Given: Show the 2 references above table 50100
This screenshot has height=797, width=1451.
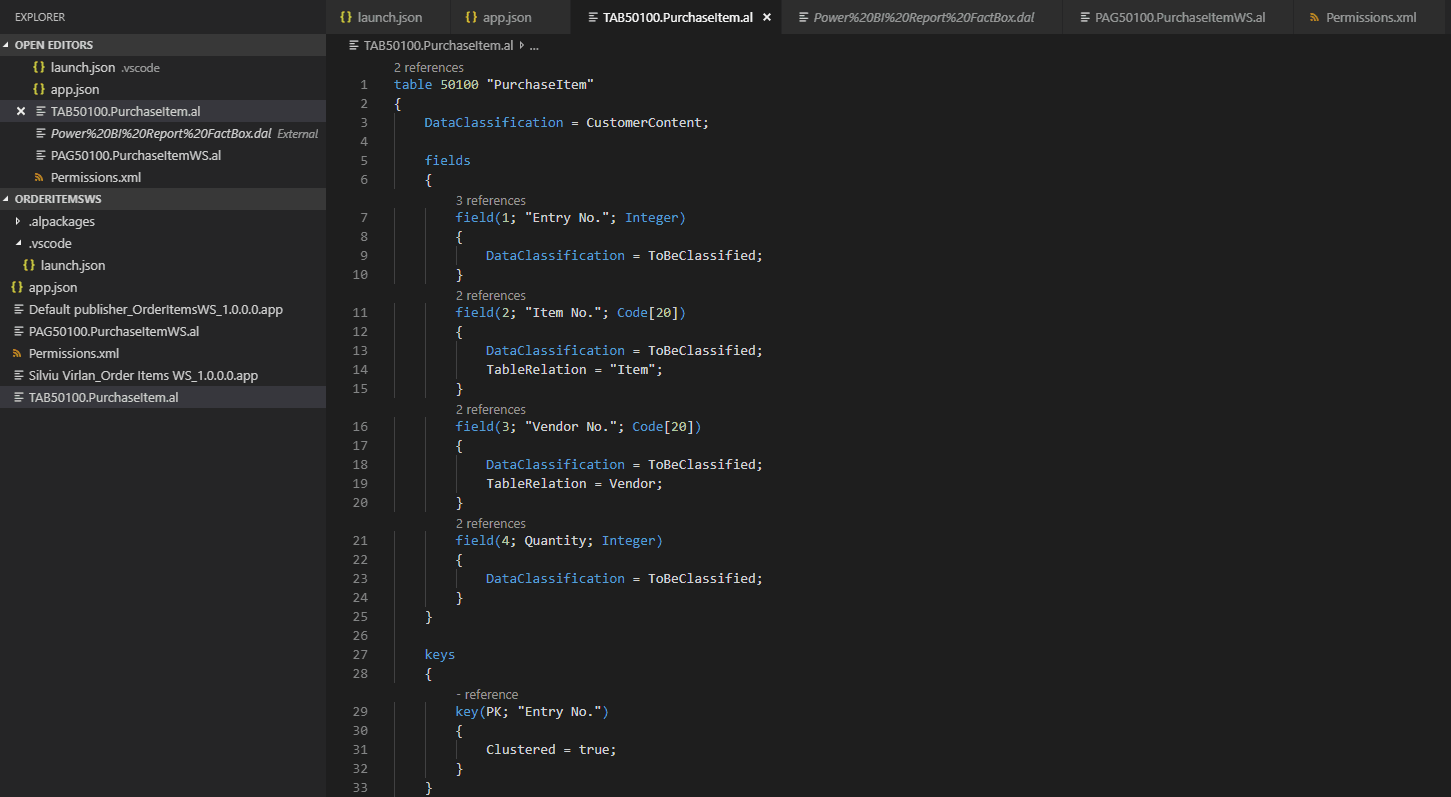Looking at the screenshot, I should [x=429, y=68].
